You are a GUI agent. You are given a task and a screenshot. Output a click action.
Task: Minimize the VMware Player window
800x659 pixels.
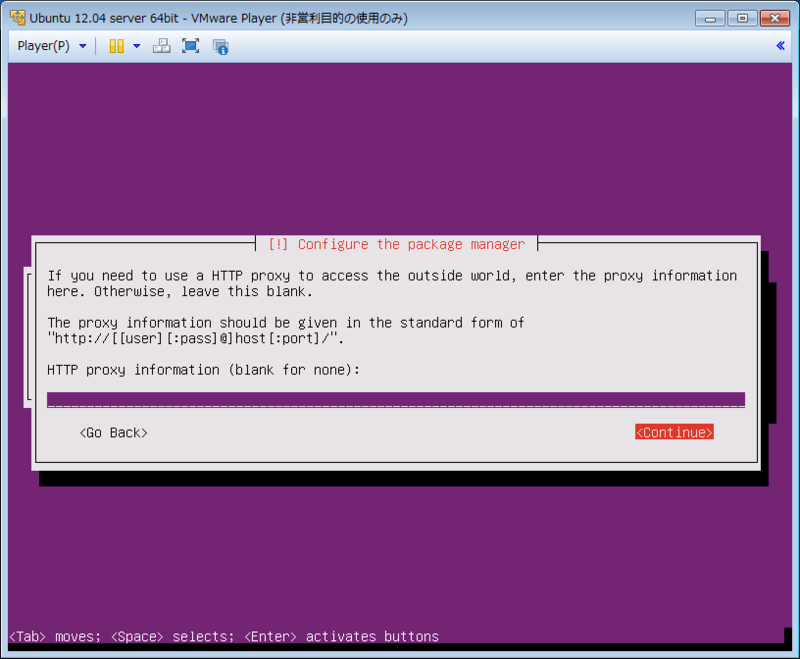[x=710, y=18]
